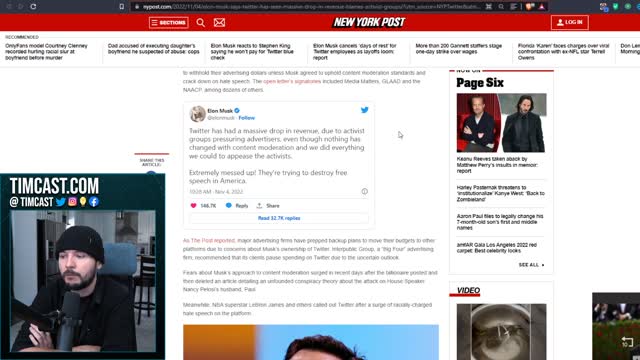Click the rewind 10 icon on floating video
Viewport: 640px width, 360px height.
tap(627, 342)
